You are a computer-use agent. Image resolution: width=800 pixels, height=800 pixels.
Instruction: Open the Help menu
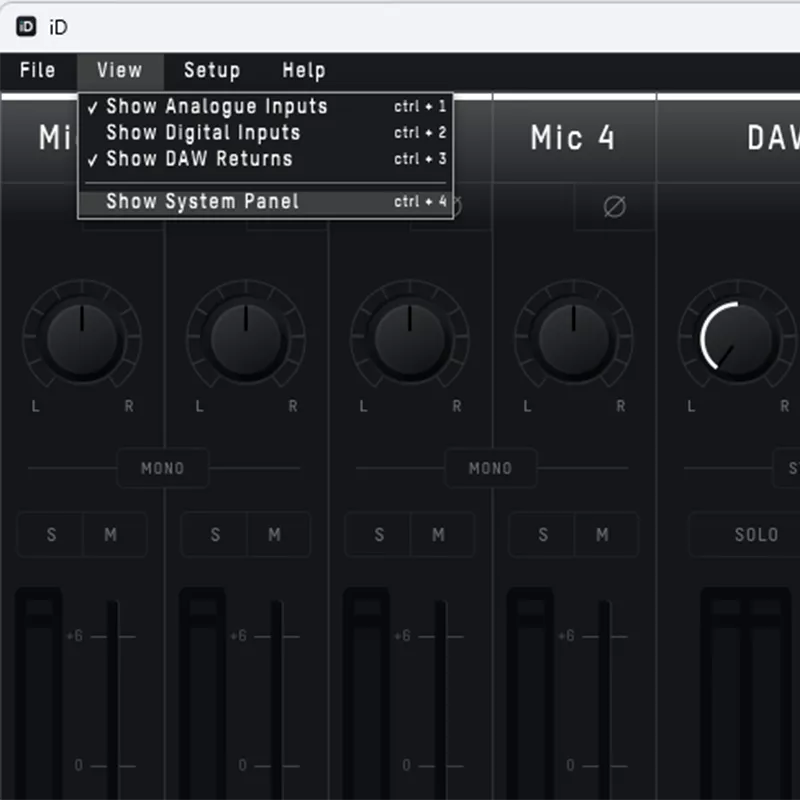tap(303, 70)
